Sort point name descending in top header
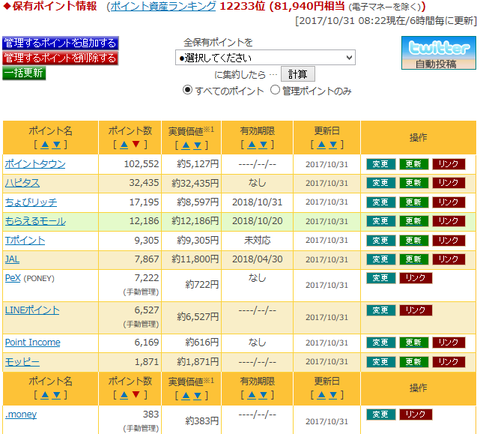The height and width of the screenshot is (434, 480). coord(57,145)
